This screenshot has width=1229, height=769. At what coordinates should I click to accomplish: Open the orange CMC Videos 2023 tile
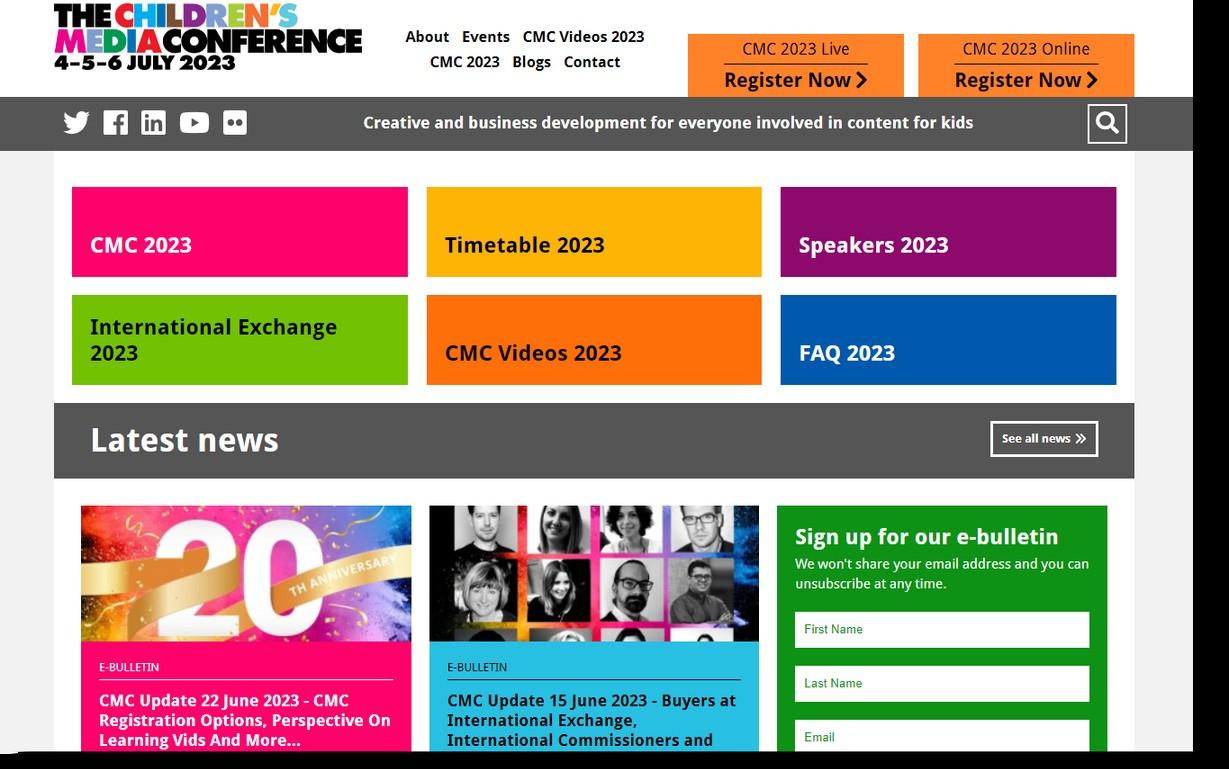tap(594, 340)
